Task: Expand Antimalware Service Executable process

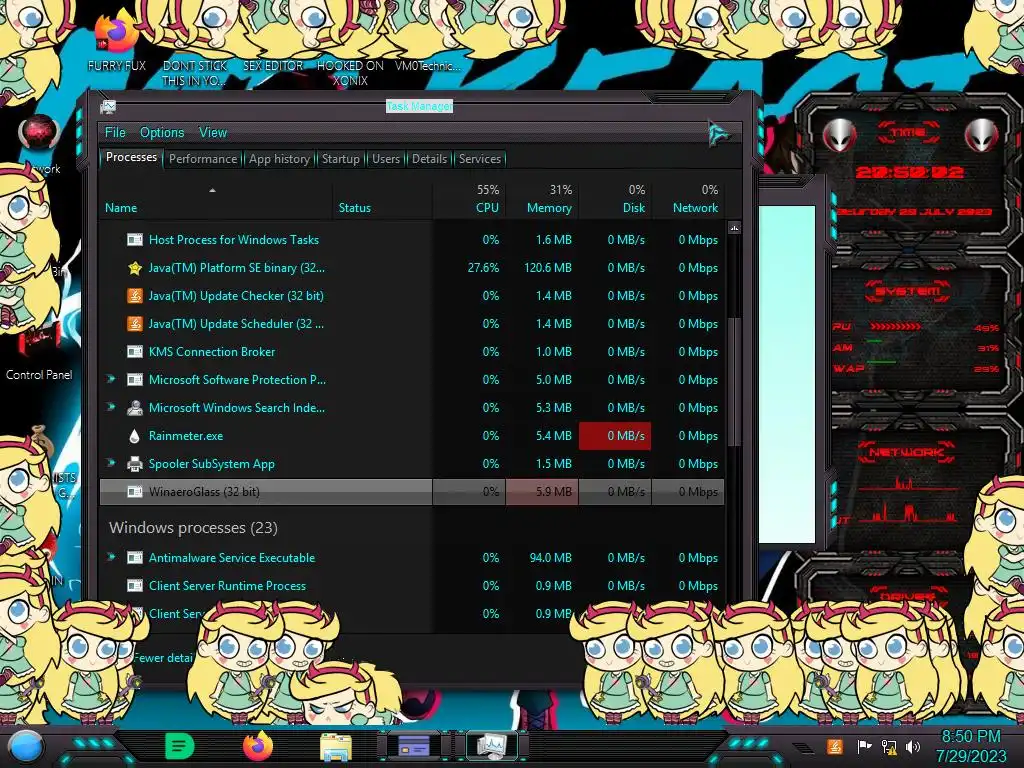Action: tap(111, 557)
